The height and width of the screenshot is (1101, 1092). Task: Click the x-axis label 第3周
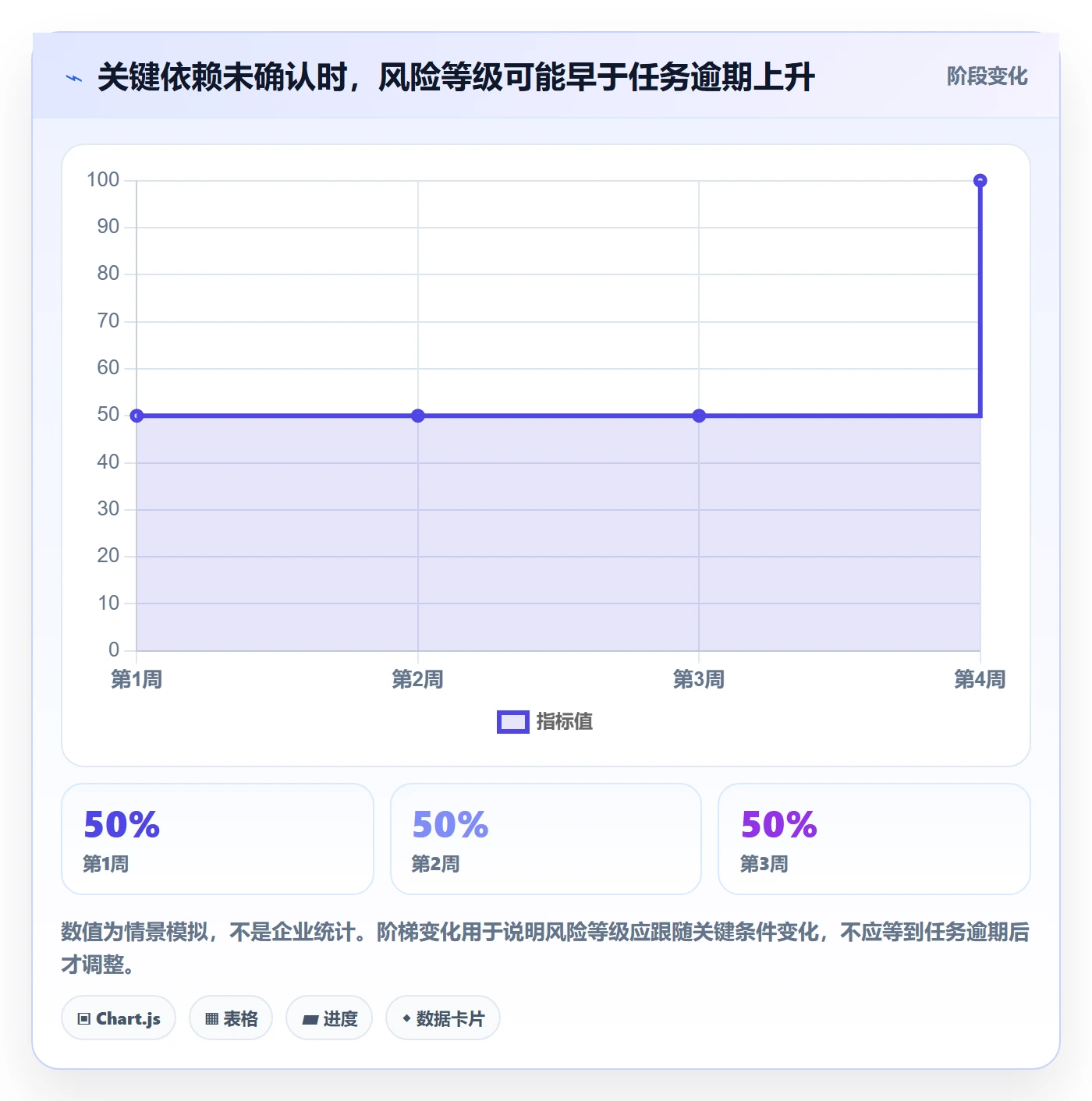click(x=699, y=680)
